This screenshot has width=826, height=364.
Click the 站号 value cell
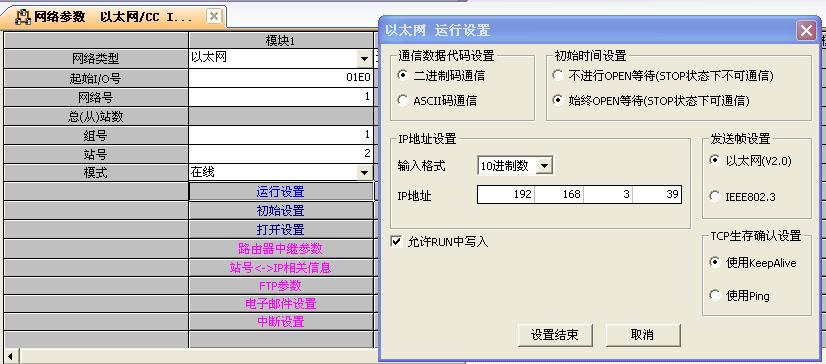click(x=280, y=154)
